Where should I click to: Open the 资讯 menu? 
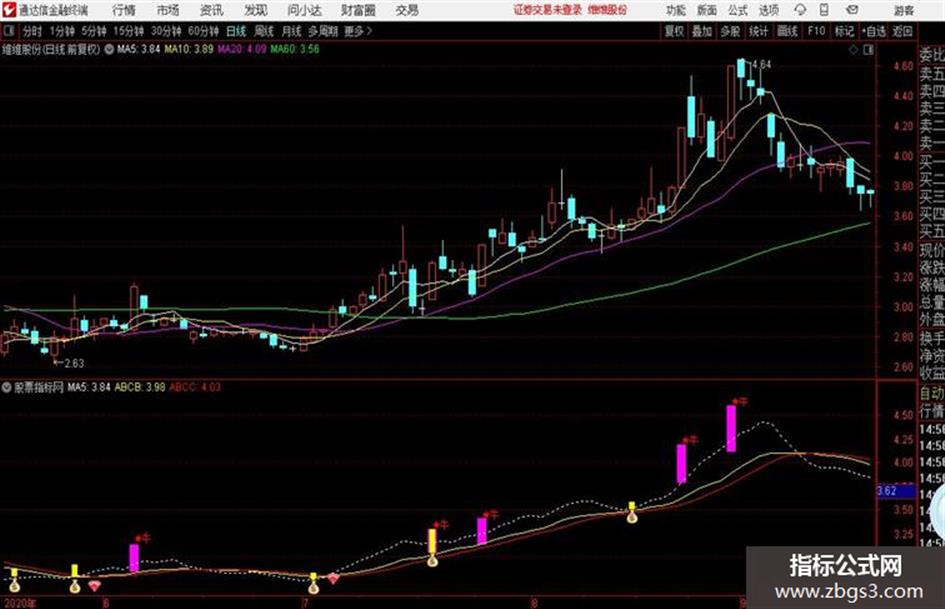coord(211,10)
